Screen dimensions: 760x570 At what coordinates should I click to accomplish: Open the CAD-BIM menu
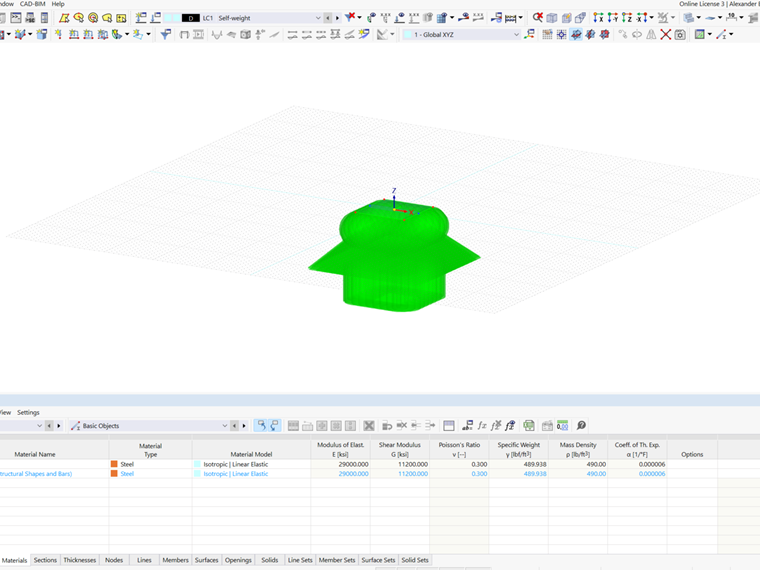[32, 4]
